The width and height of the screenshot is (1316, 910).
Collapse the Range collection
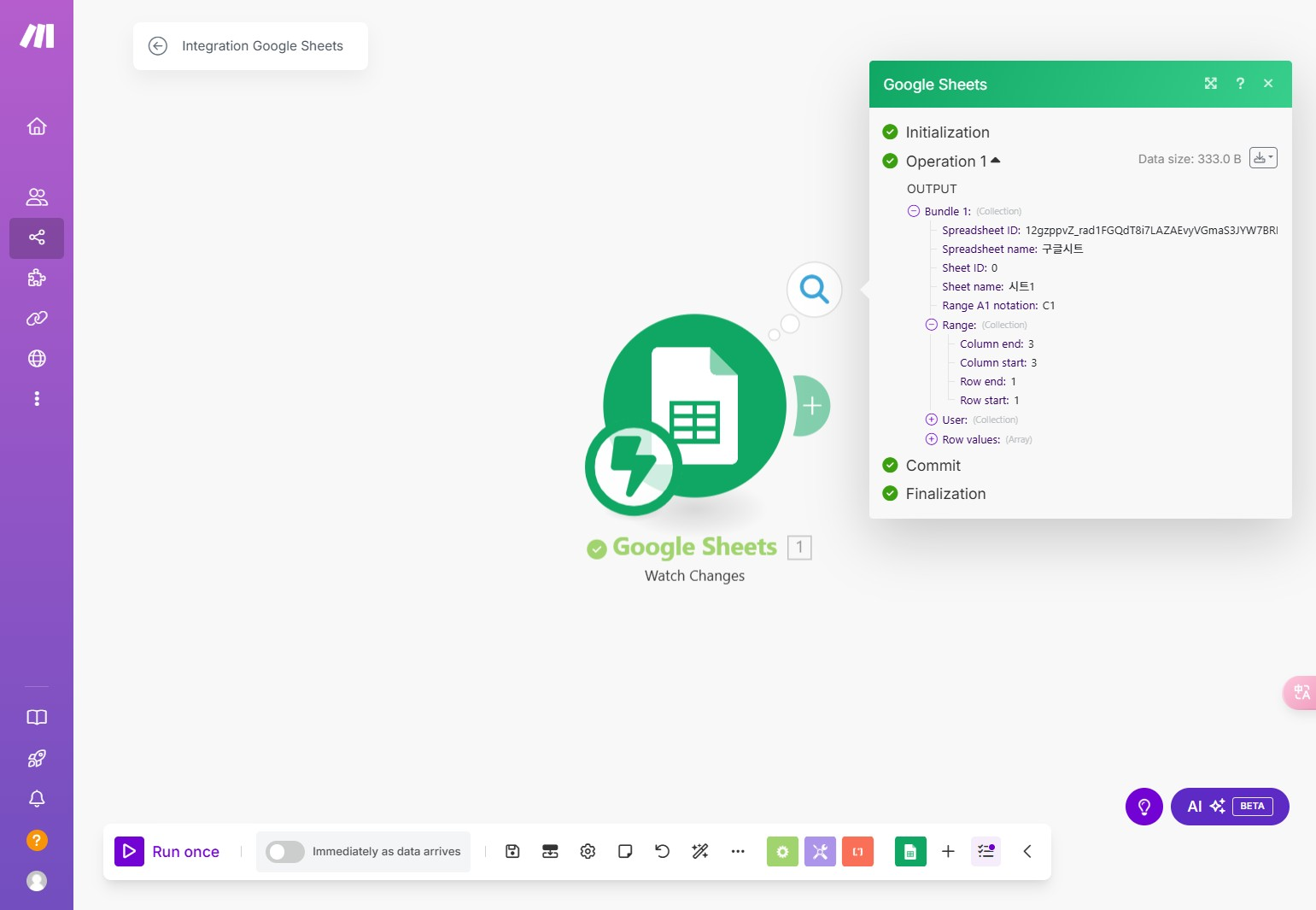(932, 325)
